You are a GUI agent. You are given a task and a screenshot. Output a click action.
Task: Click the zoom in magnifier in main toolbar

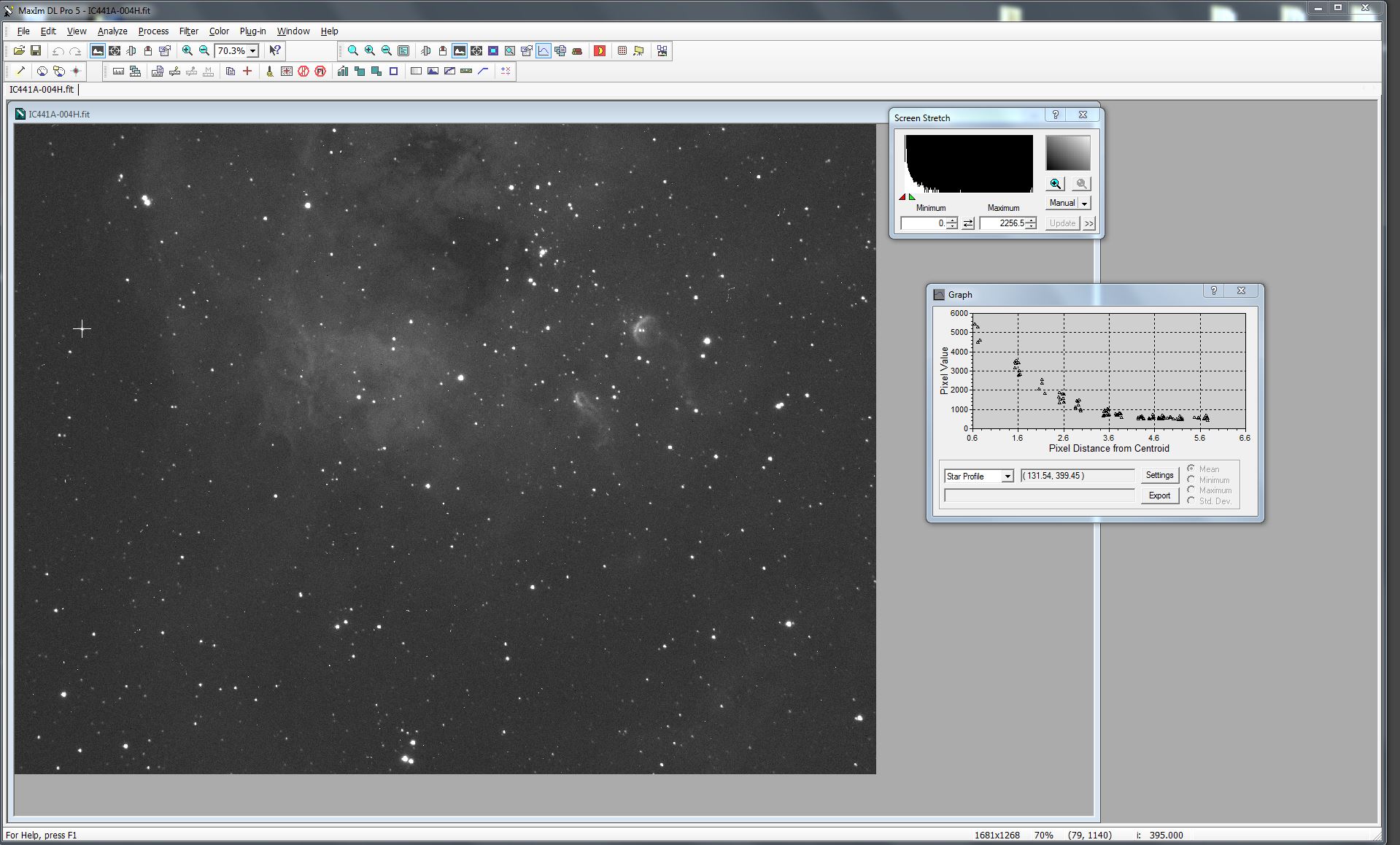187,51
